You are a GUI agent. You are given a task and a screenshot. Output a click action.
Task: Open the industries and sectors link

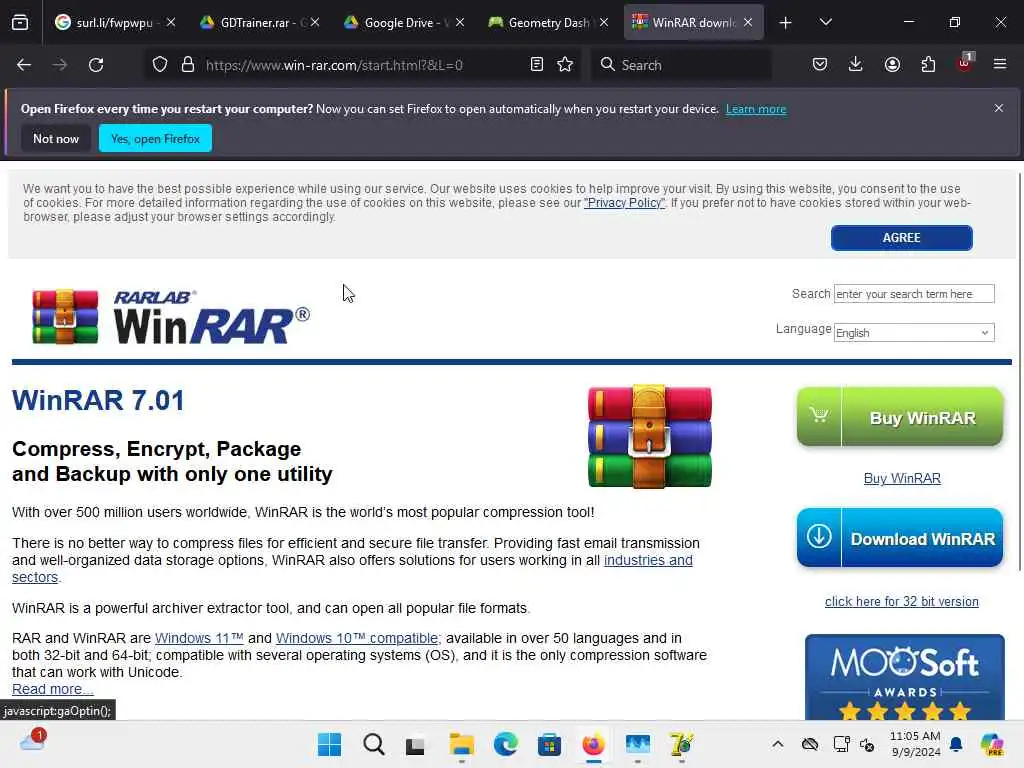coord(648,560)
